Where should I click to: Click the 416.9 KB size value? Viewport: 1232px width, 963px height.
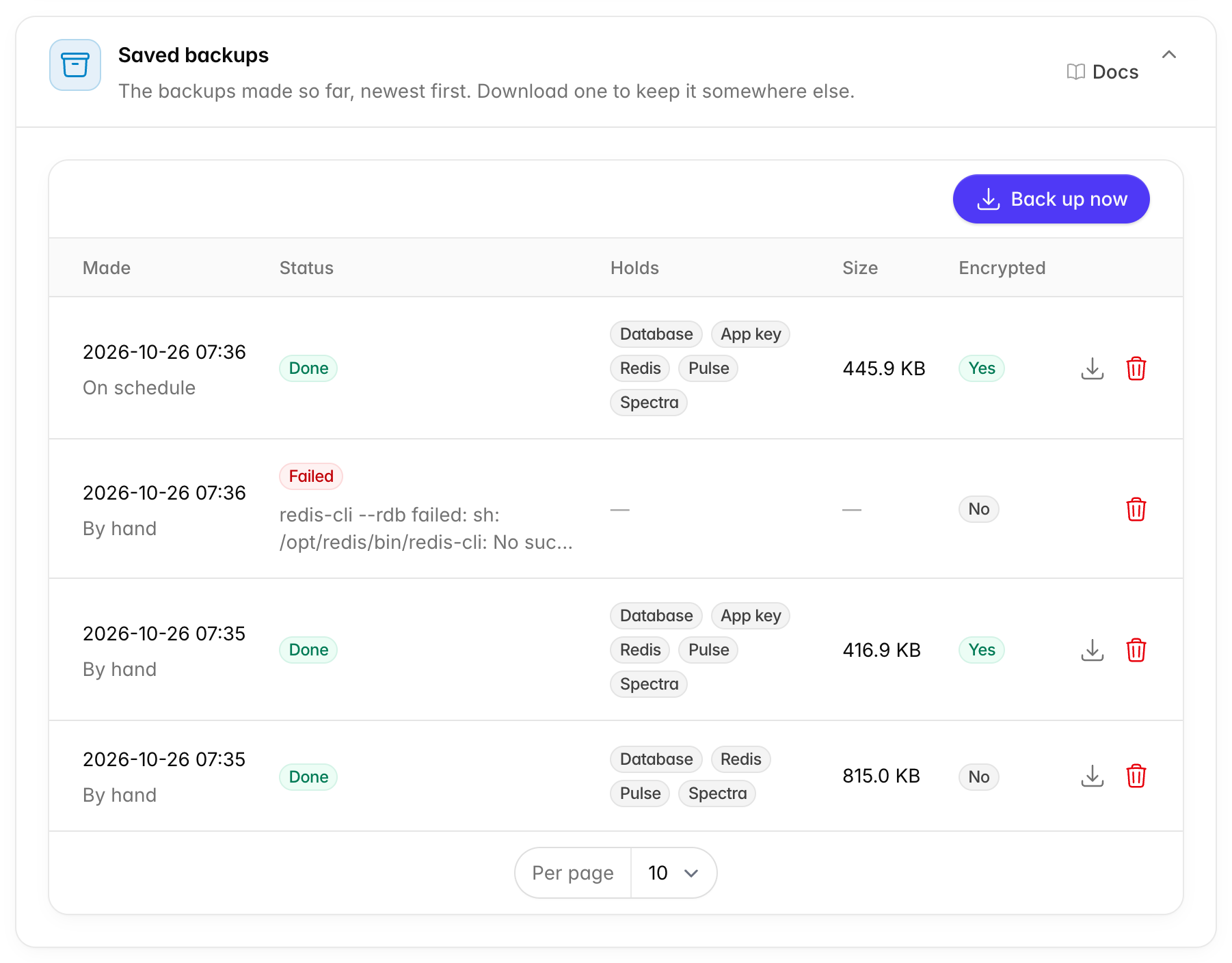[882, 650]
